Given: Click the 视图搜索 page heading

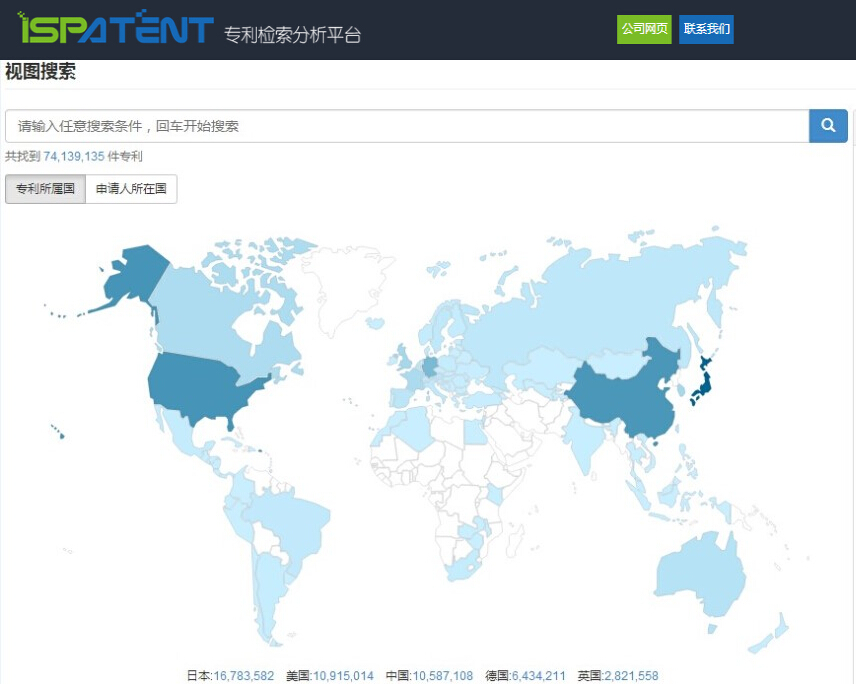Looking at the screenshot, I should pos(41,72).
